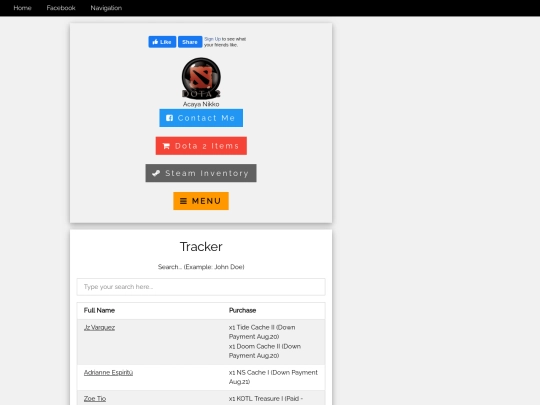Screen dimensions: 540x405
Task: Click the Doom Cache II purchase text
Action: pos(265,351)
